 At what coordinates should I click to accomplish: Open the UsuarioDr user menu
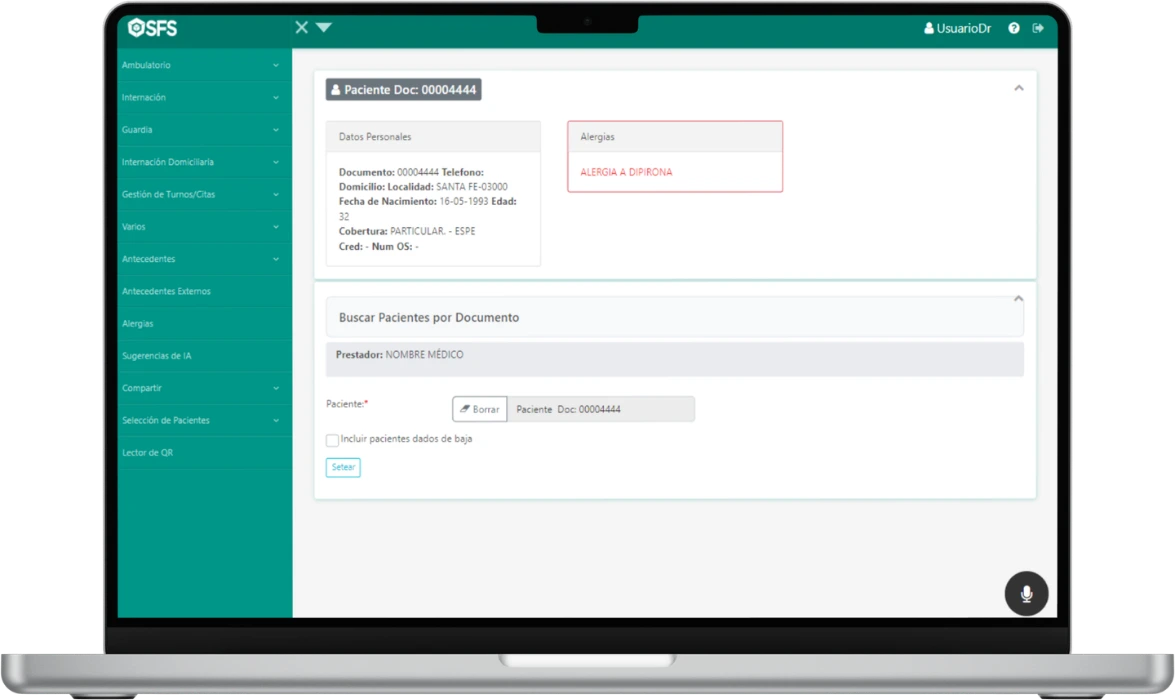pyautogui.click(x=957, y=28)
